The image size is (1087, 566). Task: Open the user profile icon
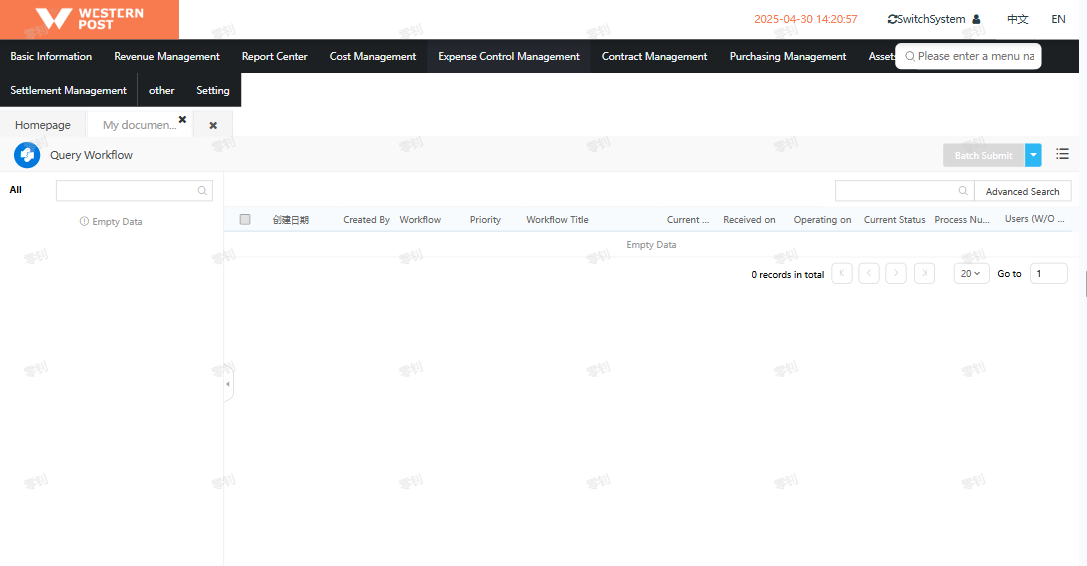pos(976,19)
